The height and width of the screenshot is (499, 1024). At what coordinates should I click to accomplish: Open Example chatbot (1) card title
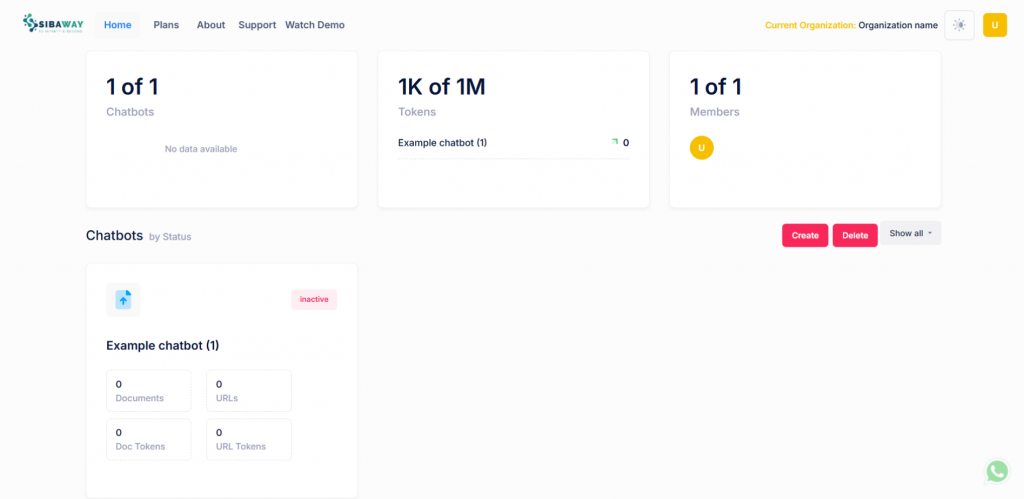163,346
